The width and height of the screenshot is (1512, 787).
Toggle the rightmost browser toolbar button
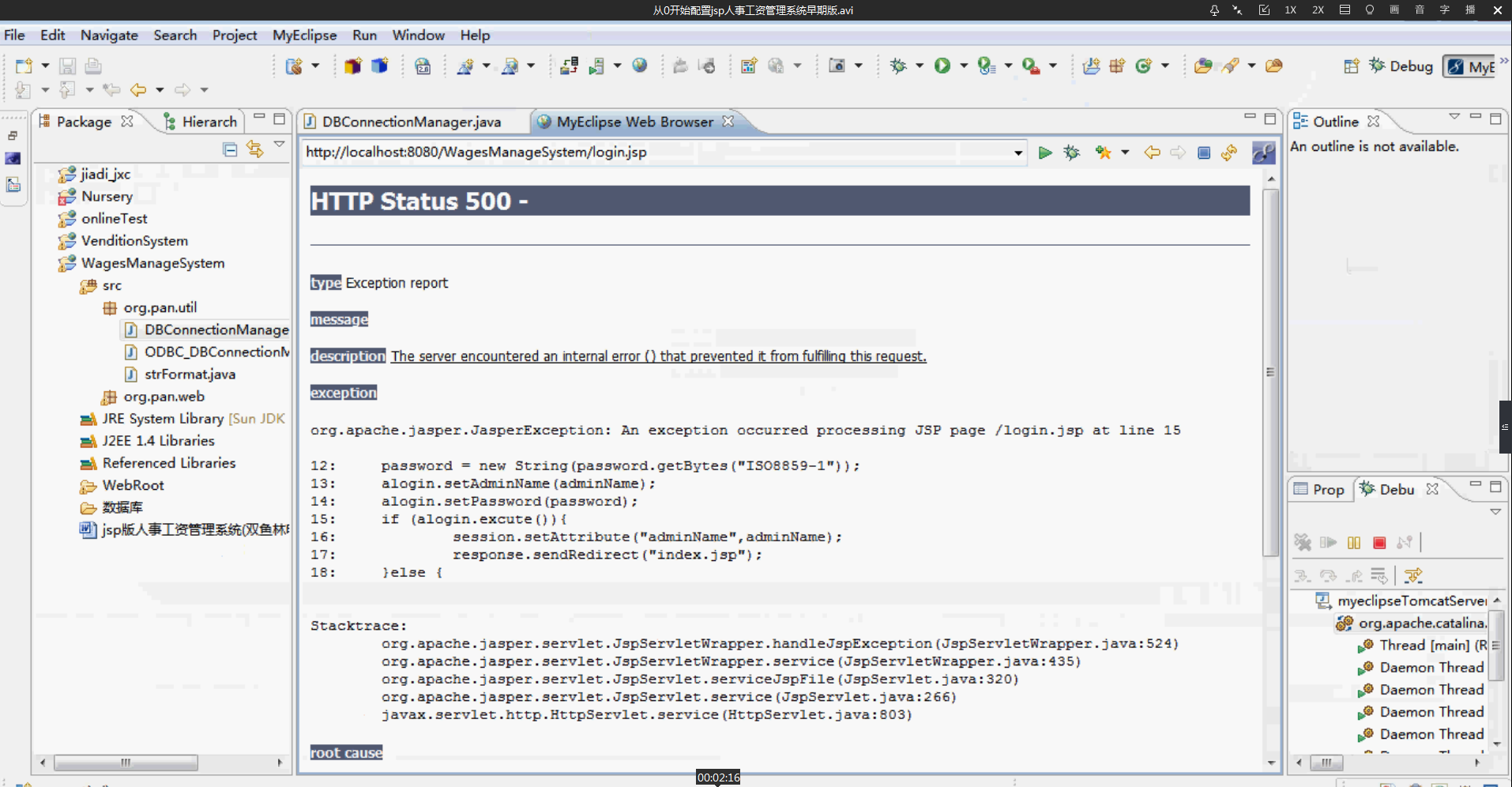tap(1263, 153)
